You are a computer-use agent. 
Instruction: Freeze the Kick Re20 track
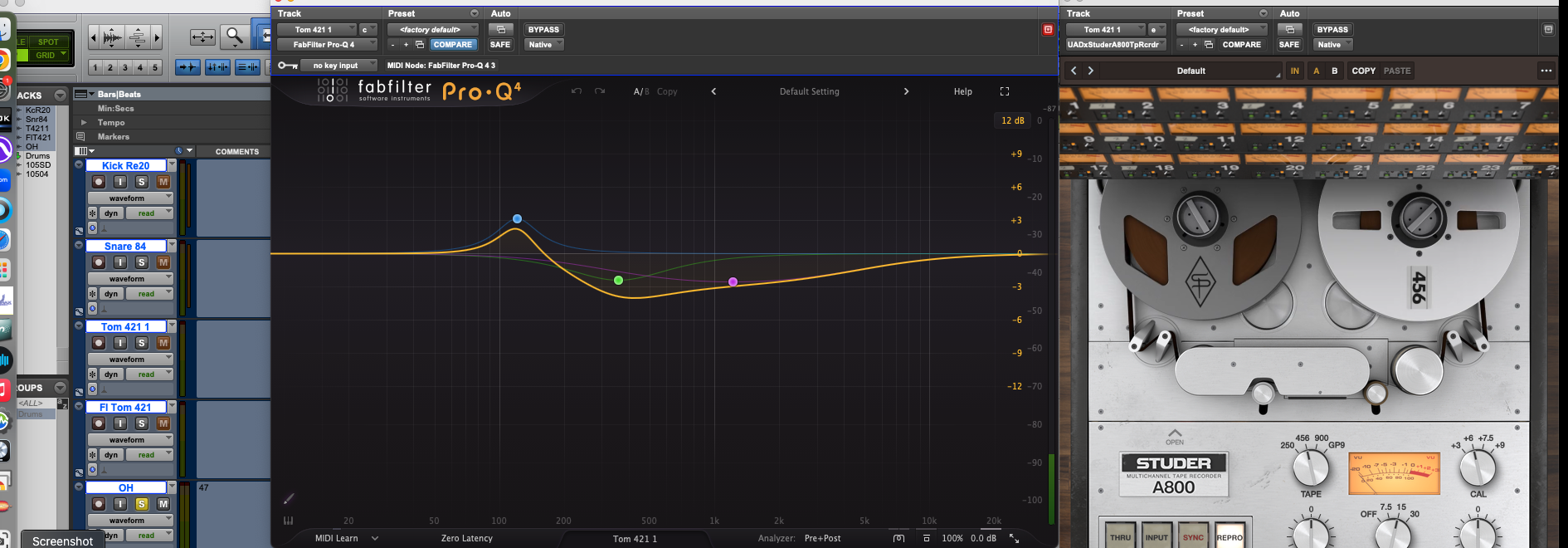click(x=93, y=213)
